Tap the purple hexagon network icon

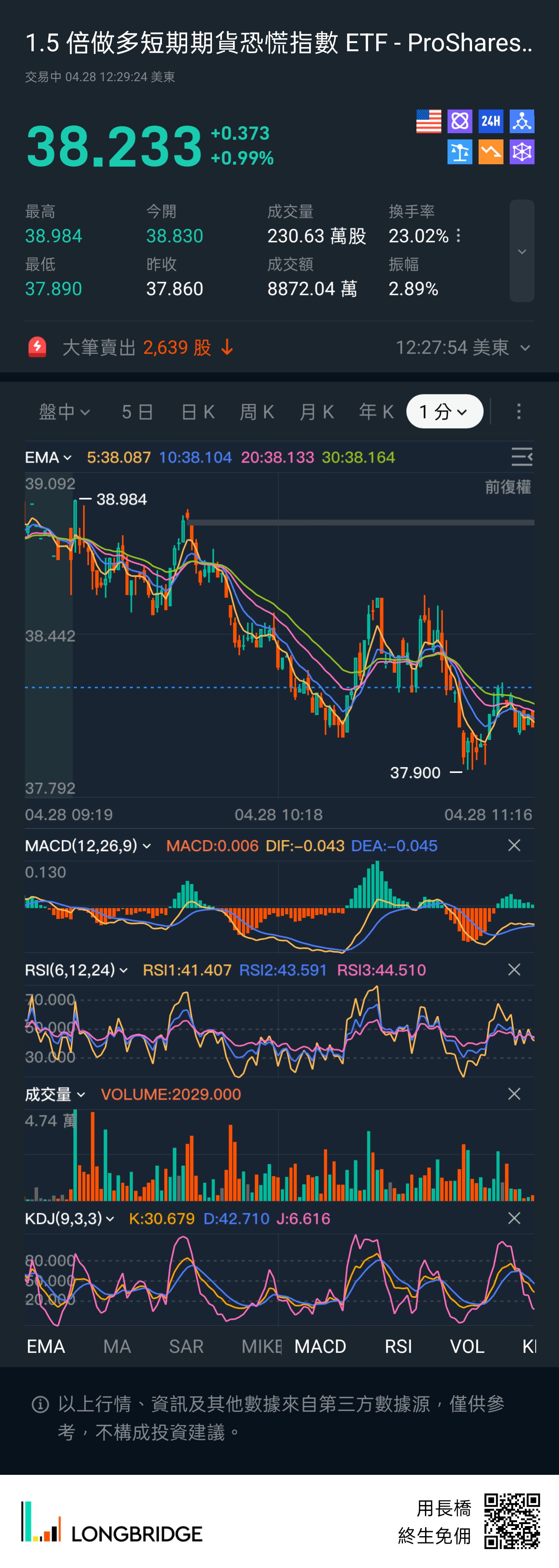pos(522,152)
